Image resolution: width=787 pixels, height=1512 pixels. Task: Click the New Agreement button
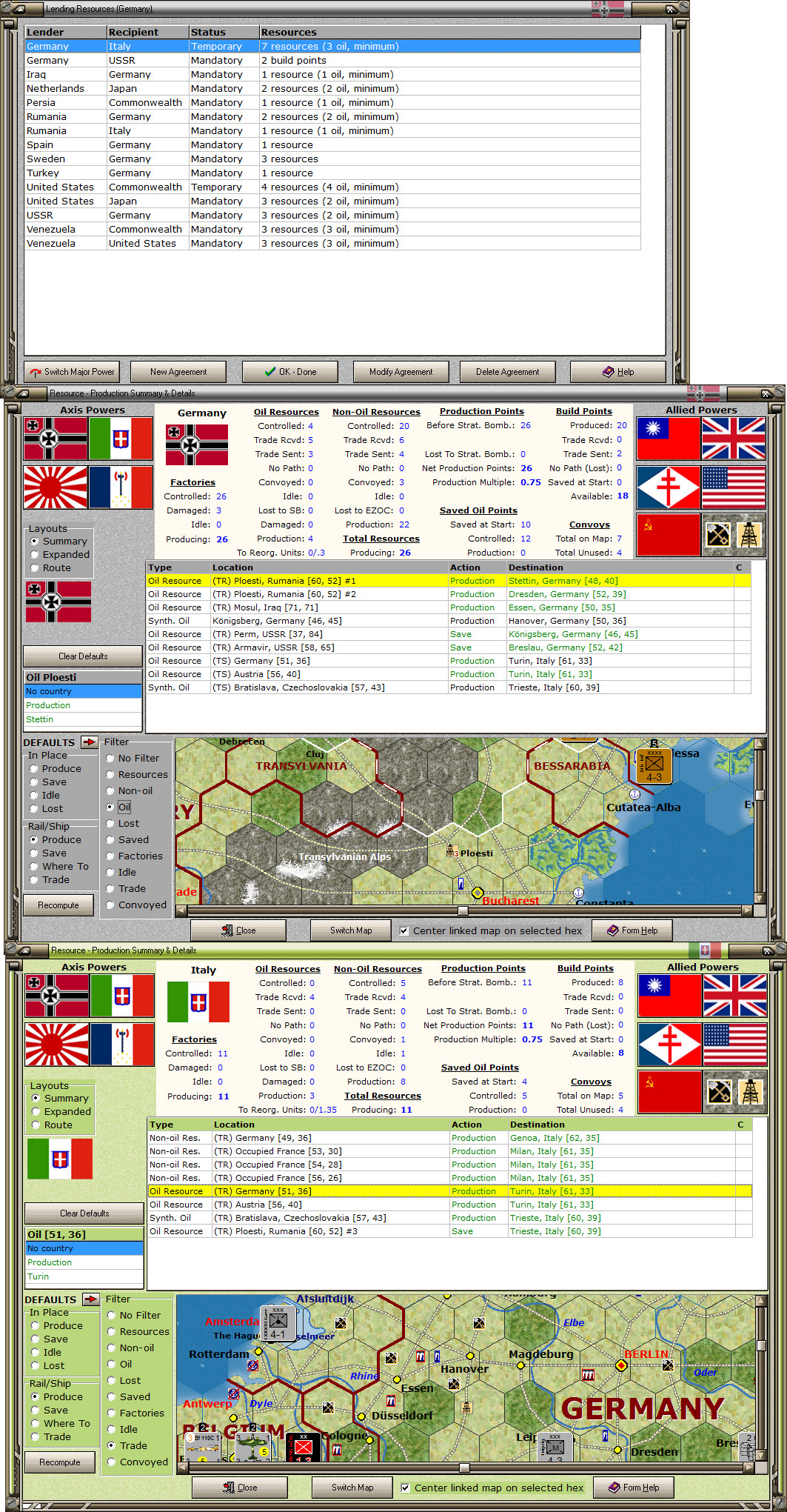pos(178,372)
